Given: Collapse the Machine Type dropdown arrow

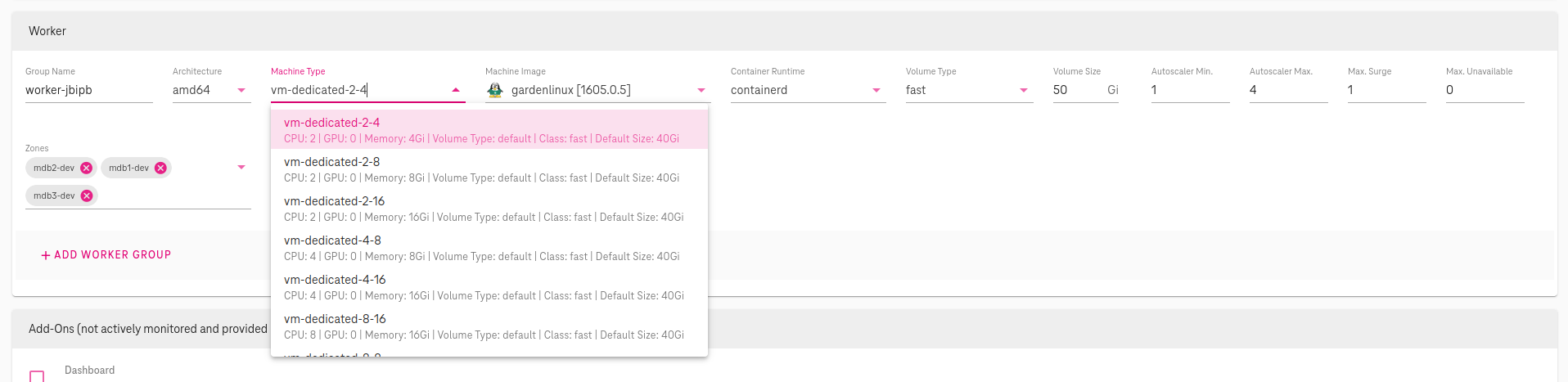Looking at the screenshot, I should point(456,90).
